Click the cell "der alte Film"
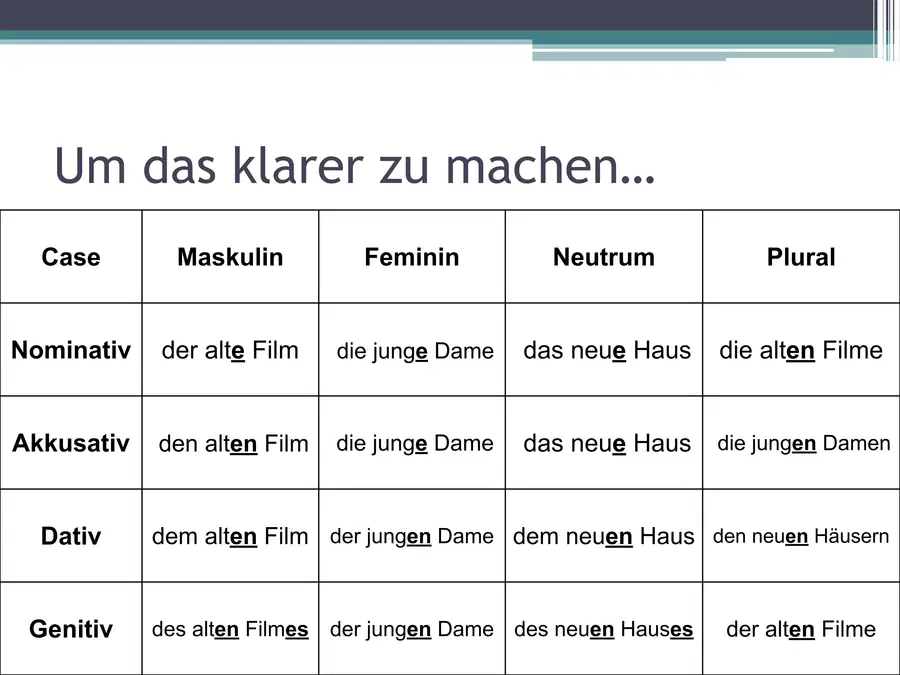 (230, 350)
